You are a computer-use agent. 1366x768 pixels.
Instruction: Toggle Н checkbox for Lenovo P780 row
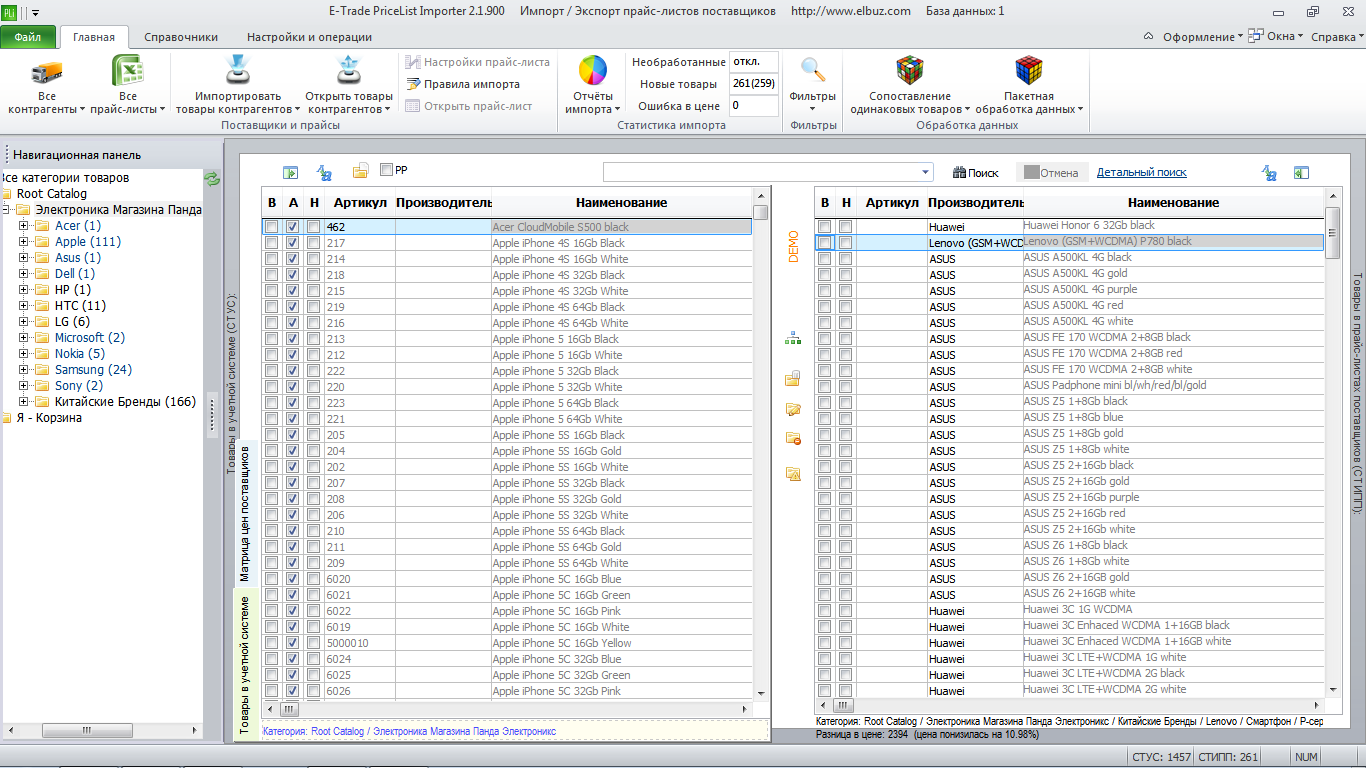pos(846,243)
